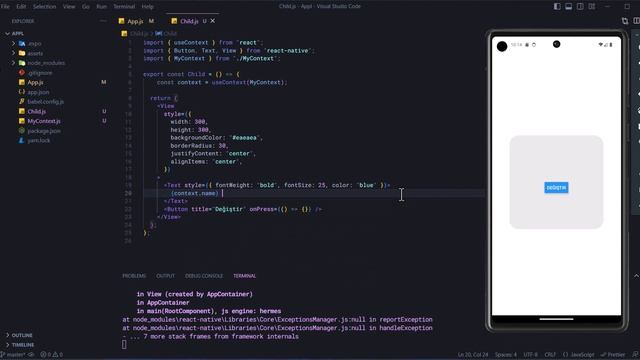
Task: Switch to the App.js editor tab
Action: [x=136, y=21]
